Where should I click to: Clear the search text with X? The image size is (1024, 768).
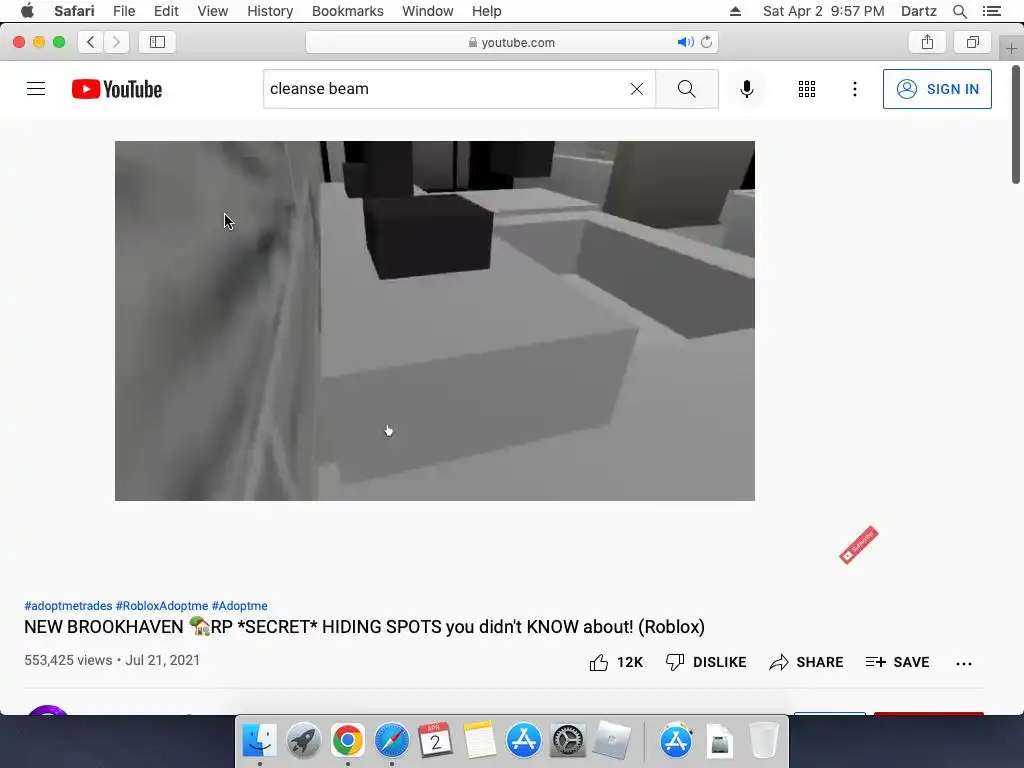pos(637,89)
